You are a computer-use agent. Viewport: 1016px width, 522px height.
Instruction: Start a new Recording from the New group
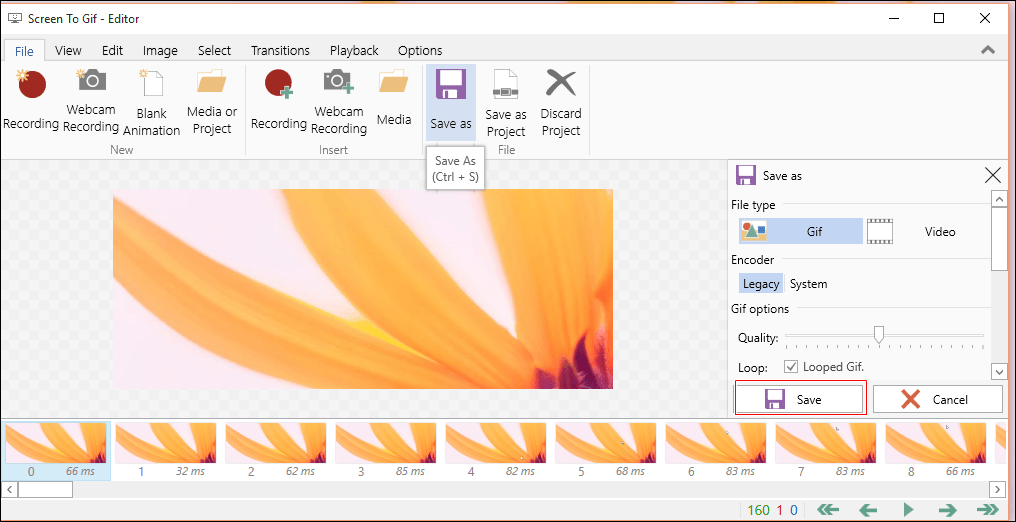[x=31, y=100]
